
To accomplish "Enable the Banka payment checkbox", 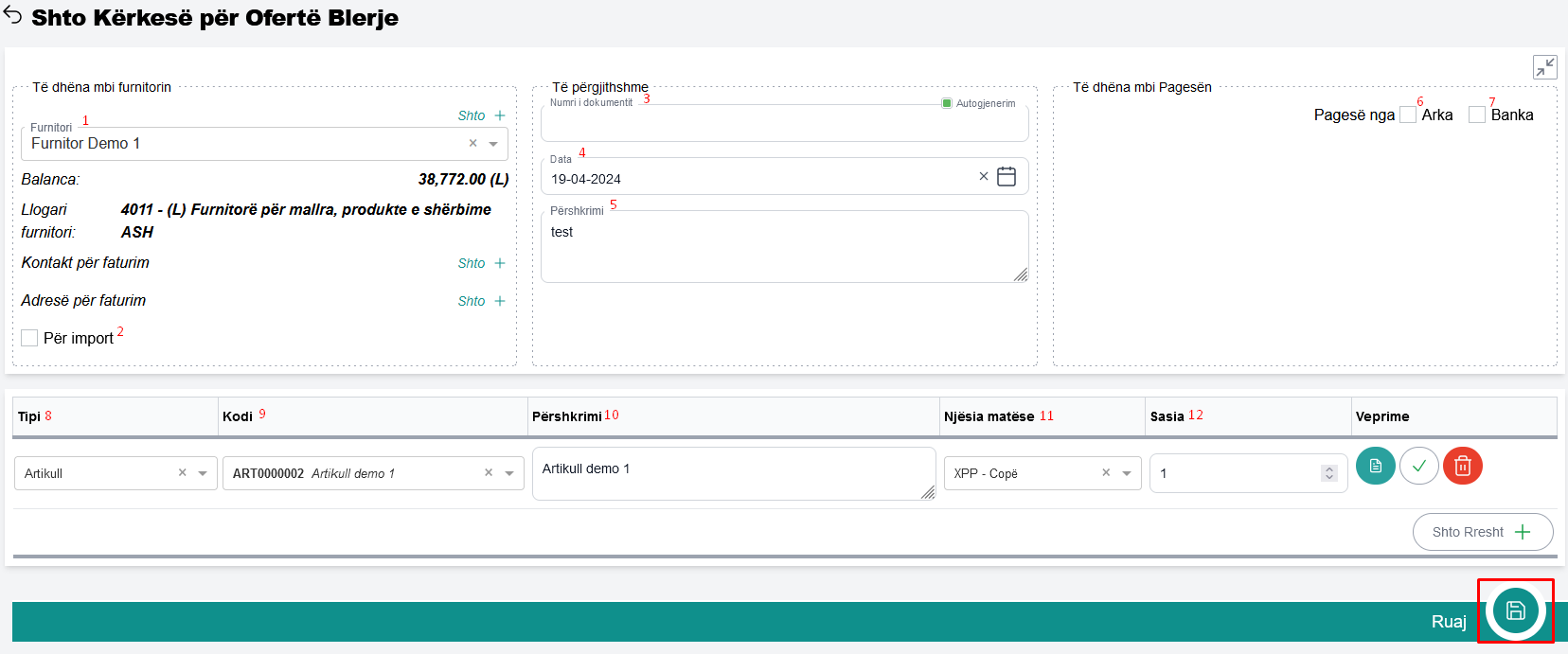I will (1477, 115).
